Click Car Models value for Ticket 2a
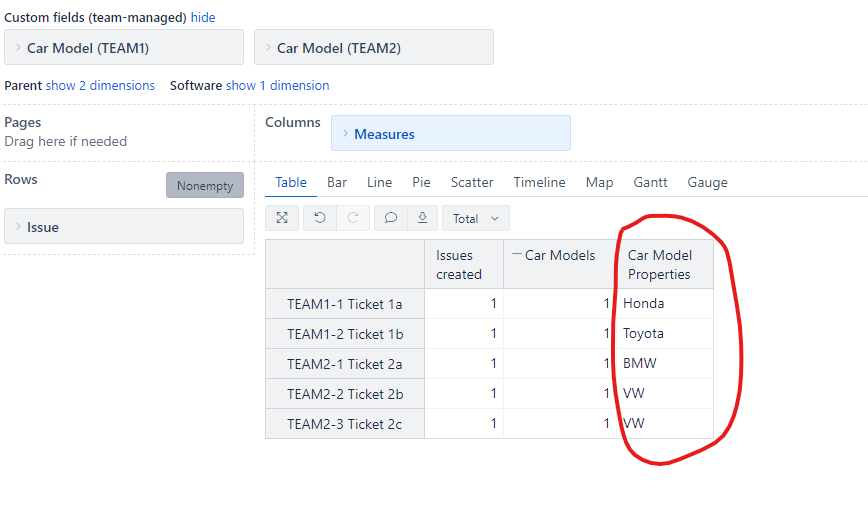The height and width of the screenshot is (506, 868). pyautogui.click(x=560, y=363)
